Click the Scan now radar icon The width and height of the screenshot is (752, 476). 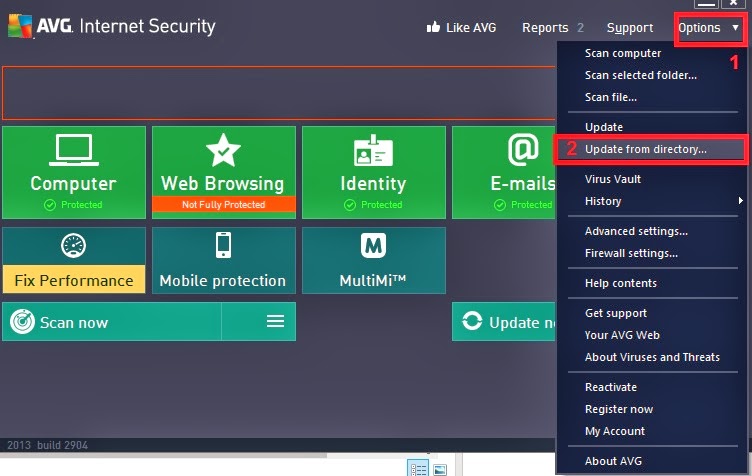coord(22,321)
